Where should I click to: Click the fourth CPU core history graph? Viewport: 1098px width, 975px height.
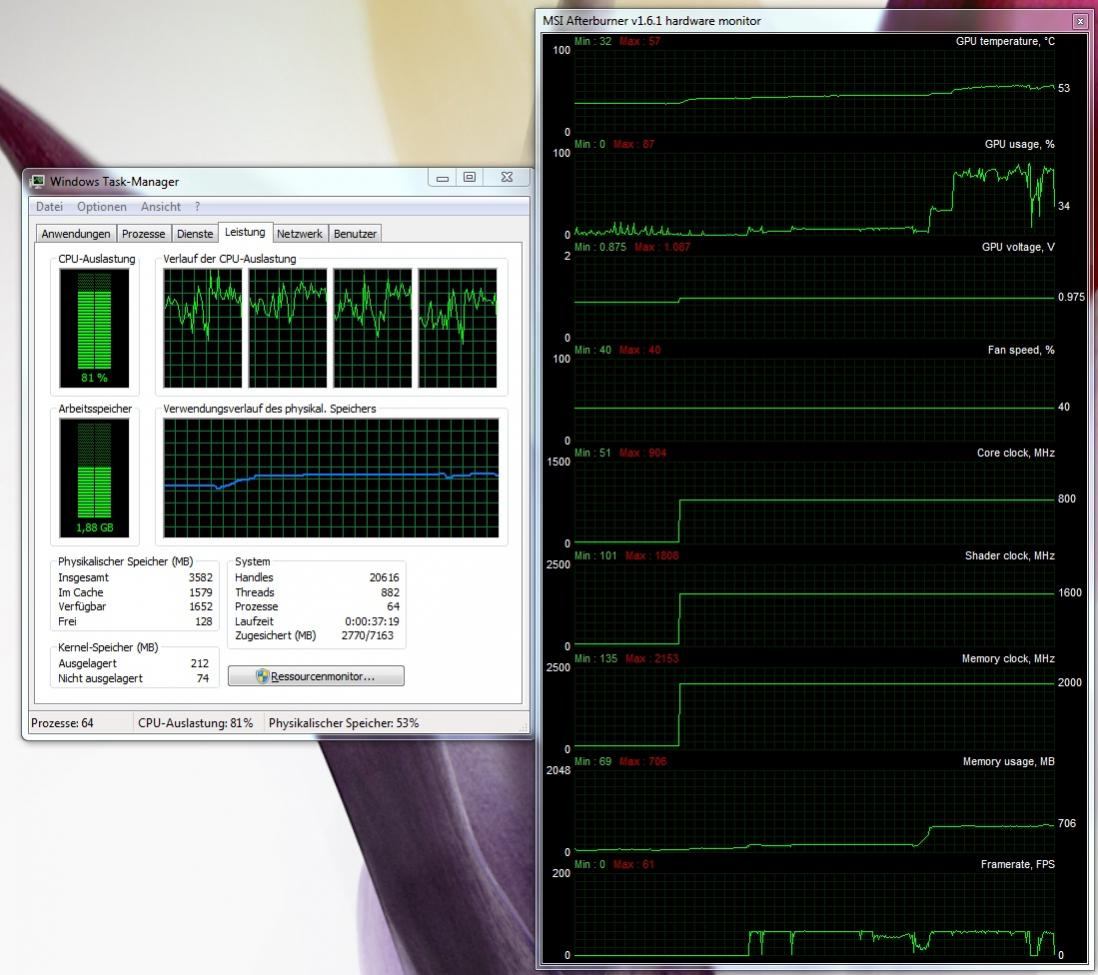(x=458, y=328)
